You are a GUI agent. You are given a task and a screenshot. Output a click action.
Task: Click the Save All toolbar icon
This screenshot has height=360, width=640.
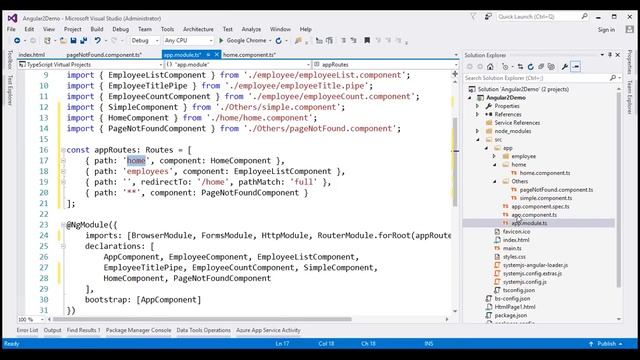click(84, 40)
